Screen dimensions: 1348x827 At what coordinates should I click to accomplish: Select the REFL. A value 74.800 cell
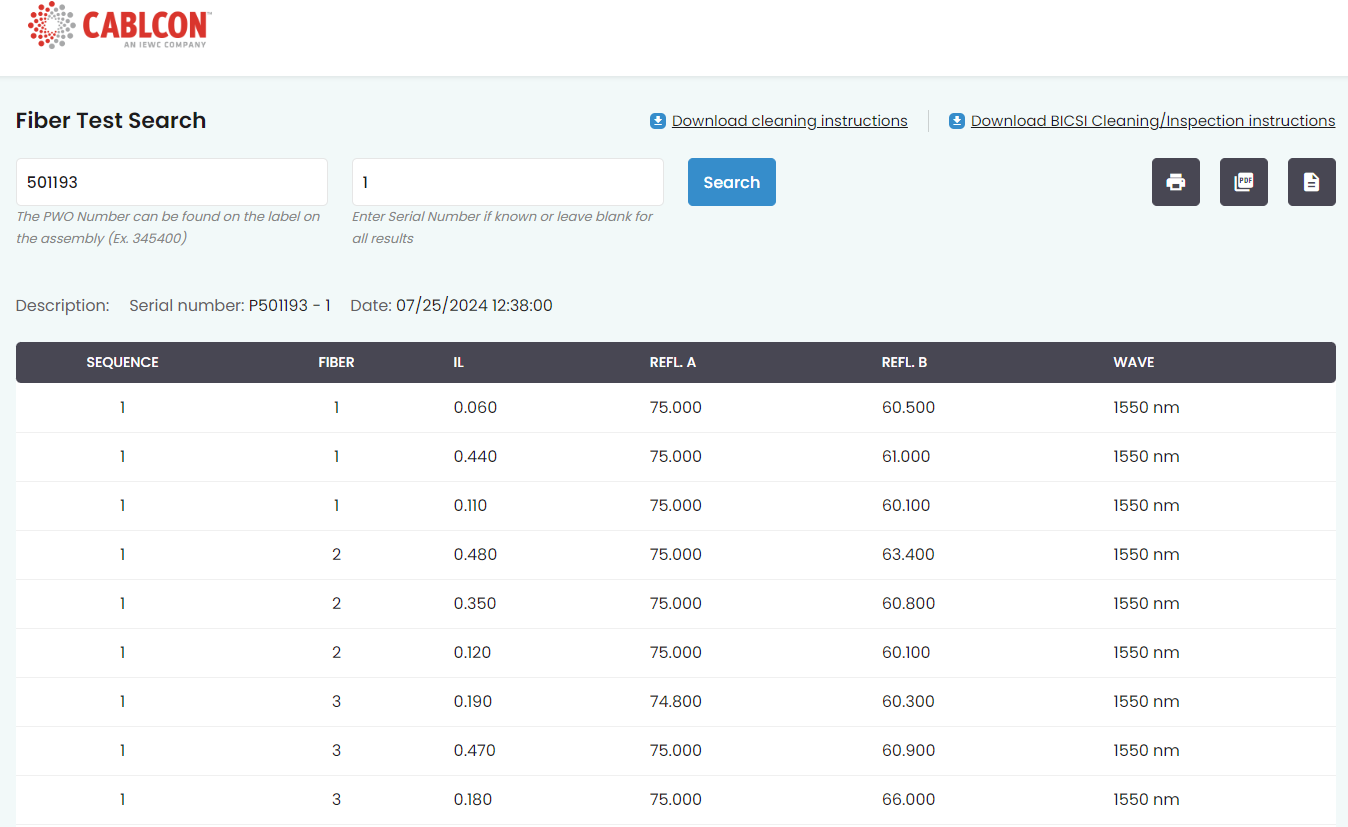pyautogui.click(x=675, y=701)
